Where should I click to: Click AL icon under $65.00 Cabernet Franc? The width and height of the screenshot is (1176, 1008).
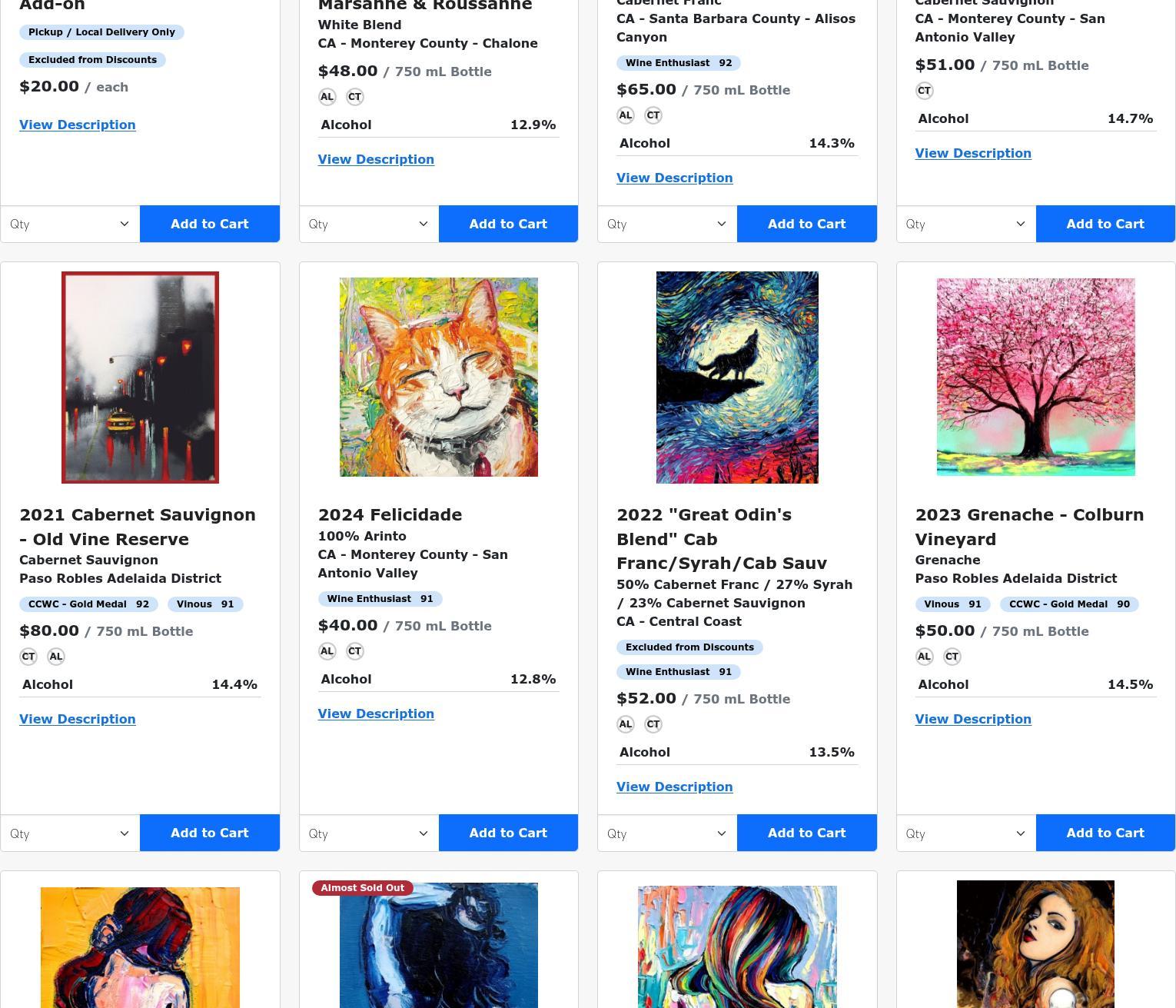tap(626, 115)
